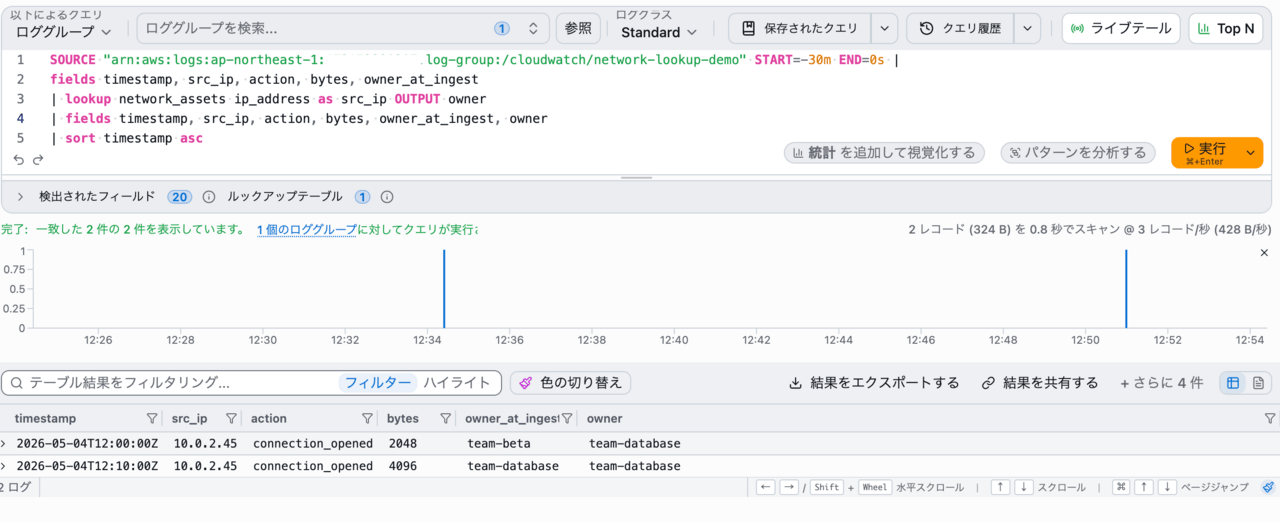Click the editor resize handle below the query
Screen dimensions: 1280x522
637,178
